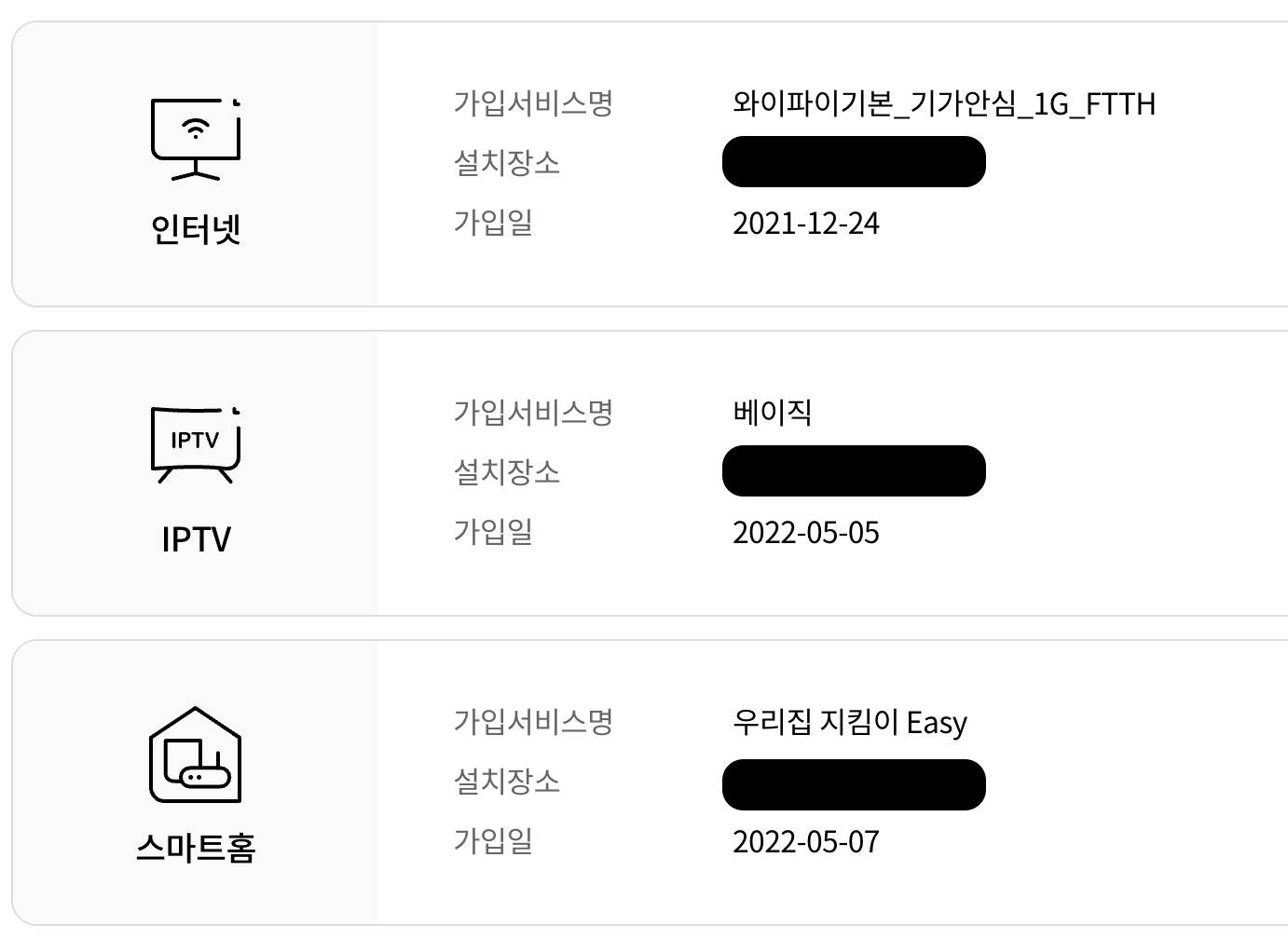1288x939 pixels.
Task: Select the 인터넷 service label
Action: (x=196, y=228)
